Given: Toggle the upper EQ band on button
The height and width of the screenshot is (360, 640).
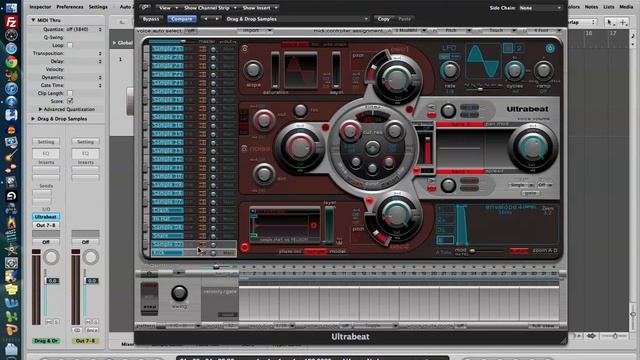Looking at the screenshot, I should pyautogui.click(x=431, y=115).
